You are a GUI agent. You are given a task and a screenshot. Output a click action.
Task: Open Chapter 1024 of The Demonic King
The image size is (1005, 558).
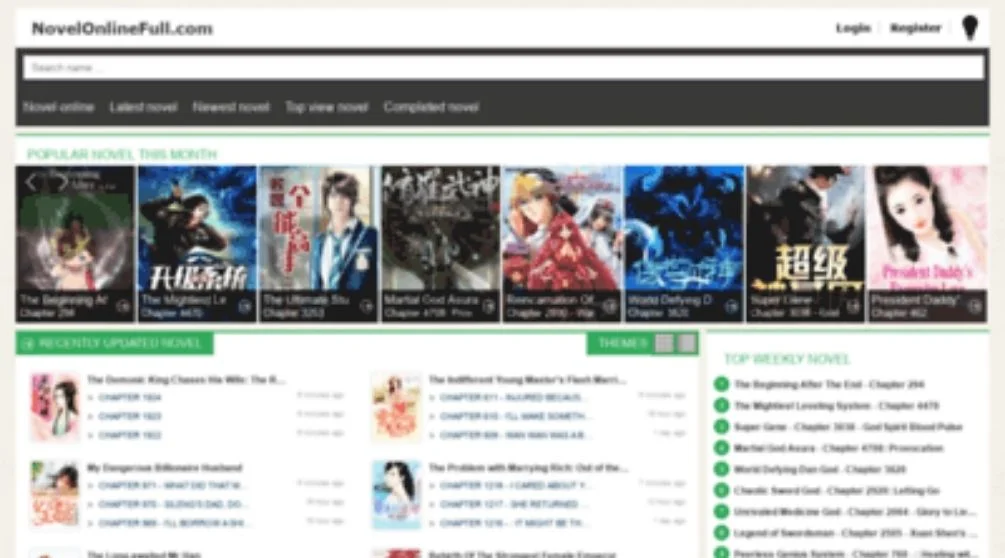[x=129, y=397]
